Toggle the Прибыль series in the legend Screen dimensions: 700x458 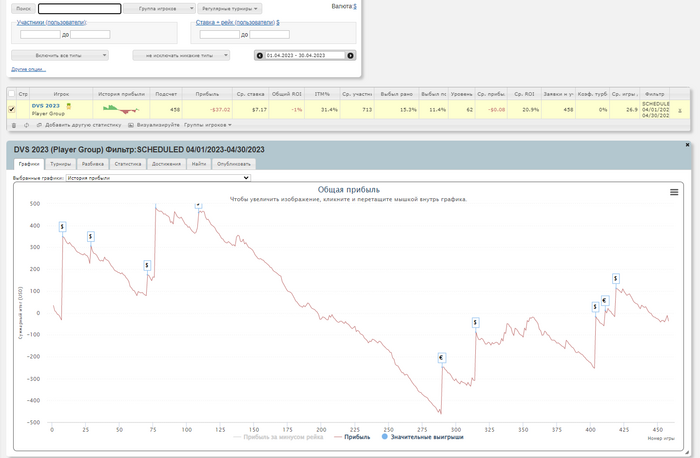tap(352, 437)
